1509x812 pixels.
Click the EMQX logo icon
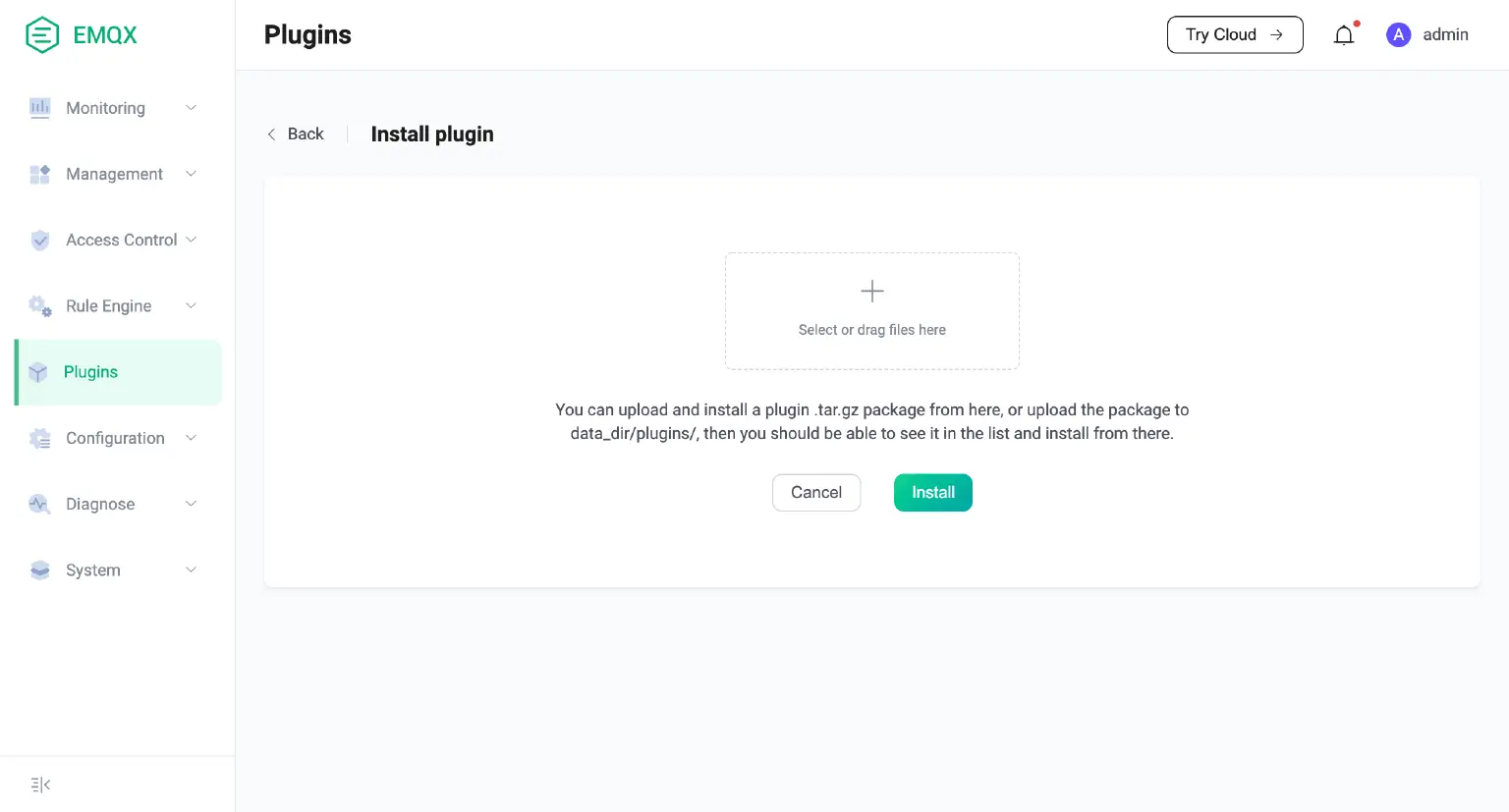pyautogui.click(x=42, y=35)
